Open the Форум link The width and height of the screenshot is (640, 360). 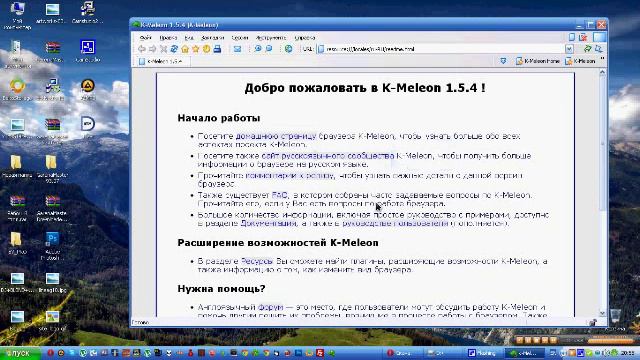click(270, 307)
